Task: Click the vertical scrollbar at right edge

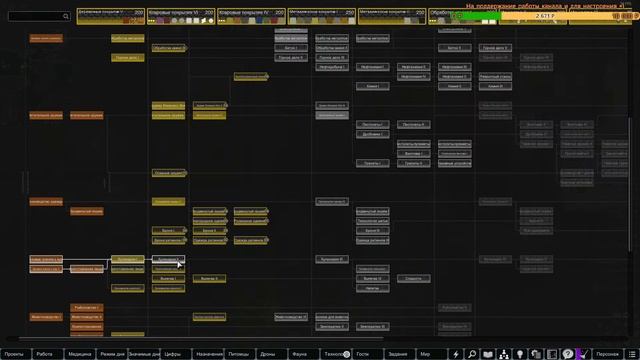Action: [x=630, y=184]
